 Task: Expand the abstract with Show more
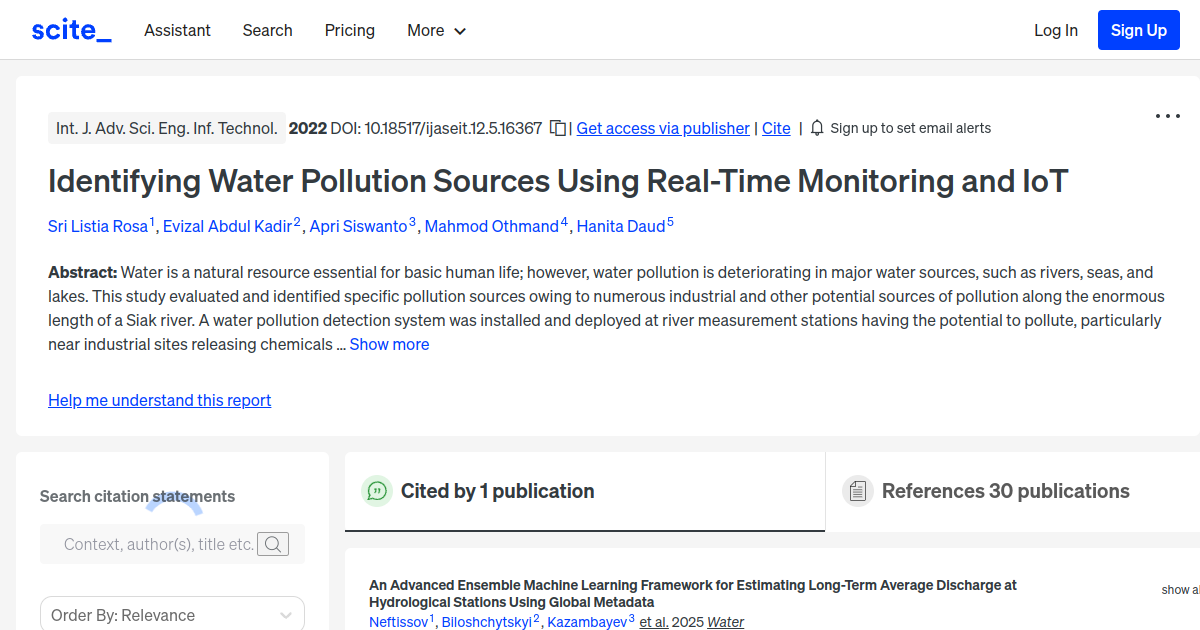(389, 344)
